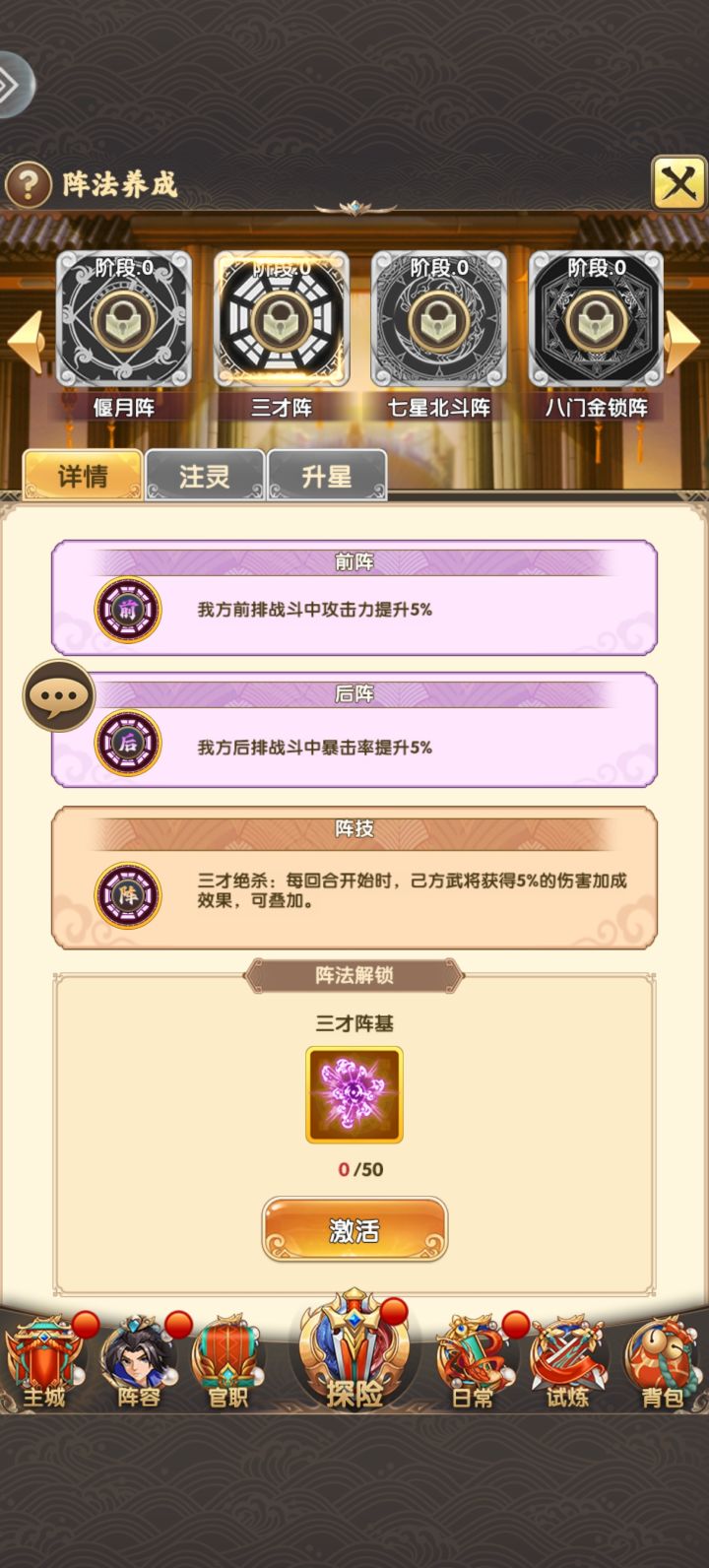The height and width of the screenshot is (1568, 709).
Task: Click the question mark help icon
Action: (x=29, y=183)
